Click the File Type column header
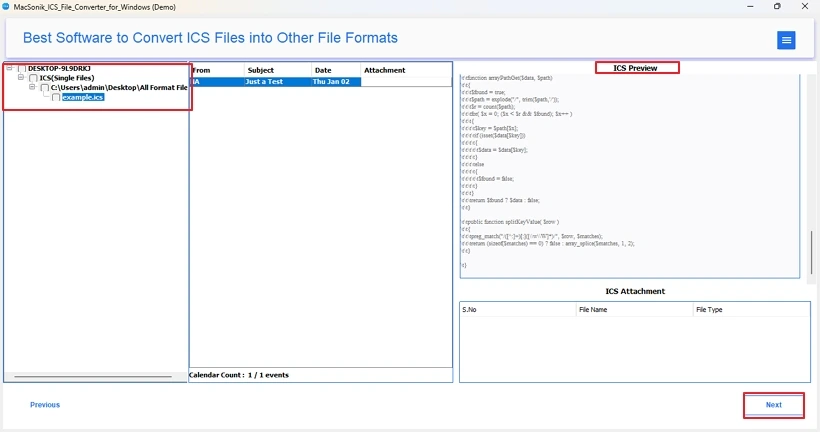 [751, 310]
